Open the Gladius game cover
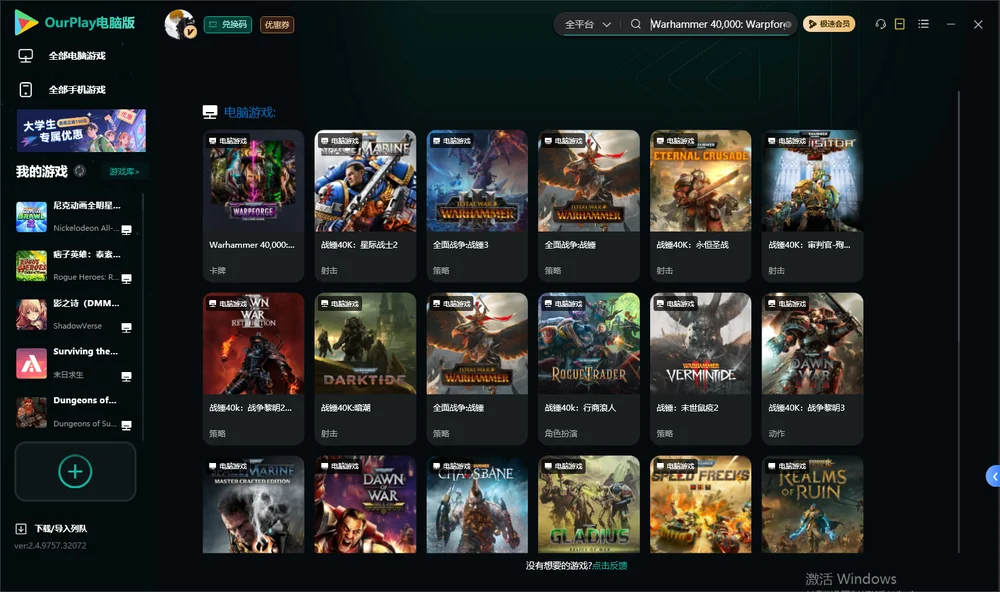Viewport: 1000px width, 592px height. pos(589,504)
